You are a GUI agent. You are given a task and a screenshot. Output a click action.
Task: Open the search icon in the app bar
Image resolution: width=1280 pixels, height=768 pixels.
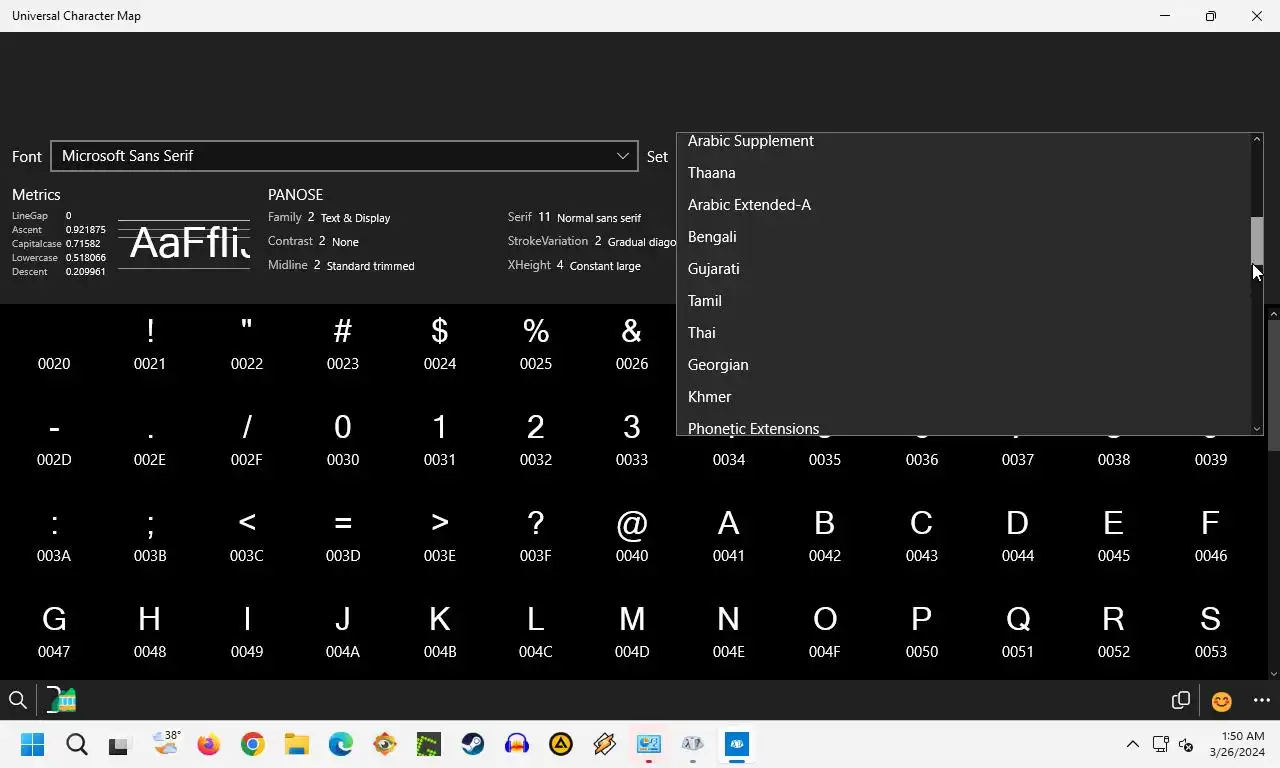(x=18, y=700)
